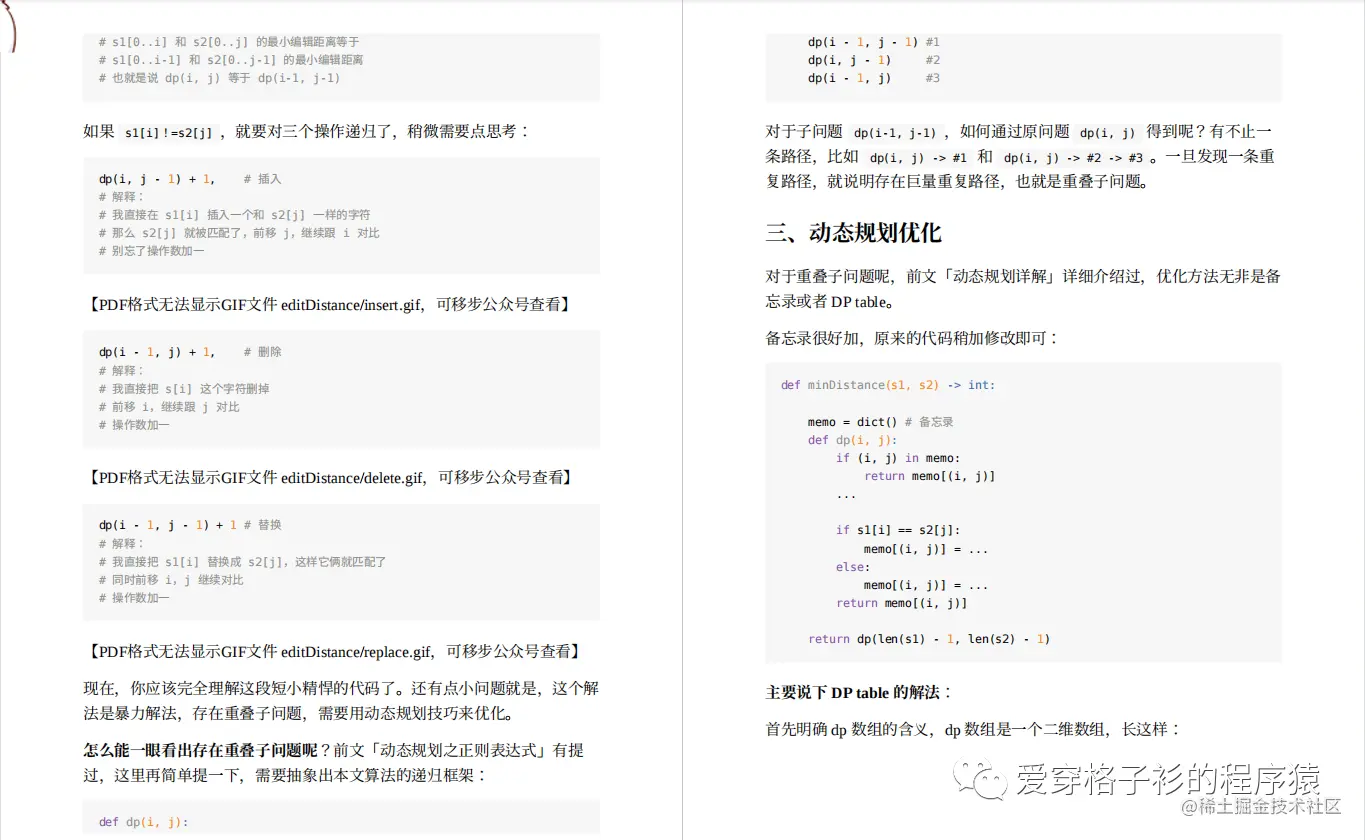The image size is (1365, 840).
Task: Click code line 'dp(i - 1, j) #3'
Action: [873, 78]
